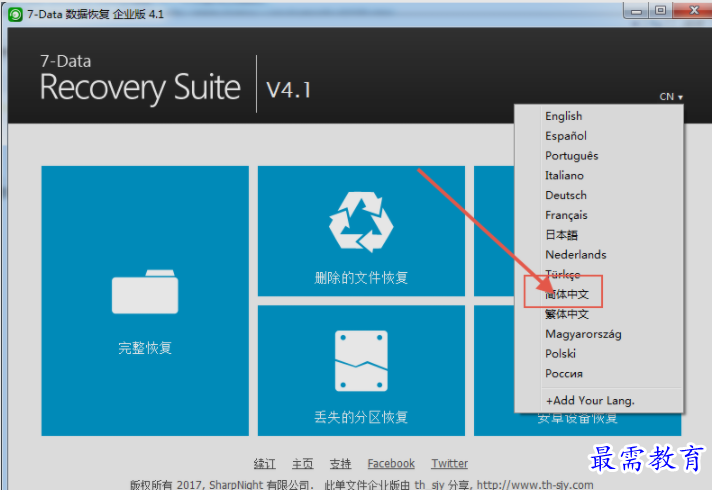Pick Deutsch from the language menu
The width and height of the screenshot is (712, 490).
click(565, 195)
